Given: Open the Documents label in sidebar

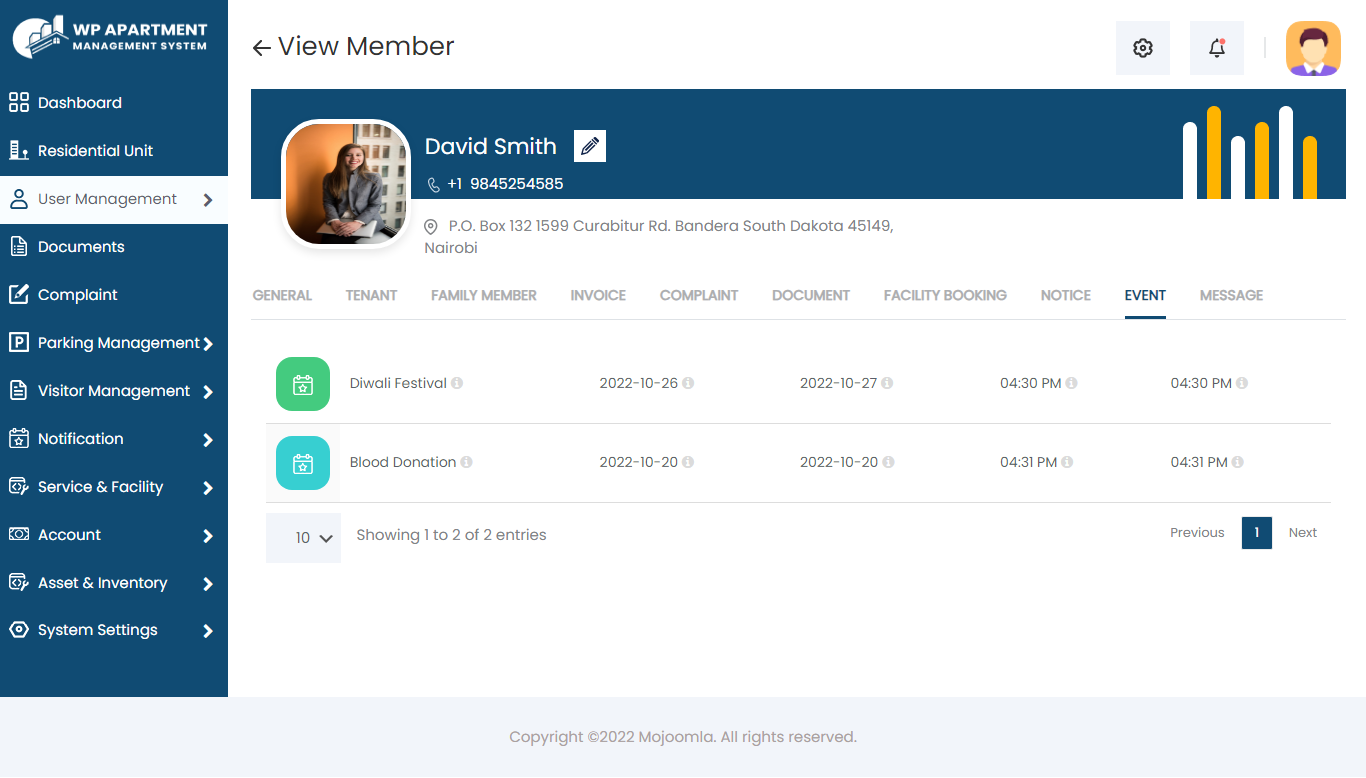Looking at the screenshot, I should pyautogui.click(x=81, y=247).
